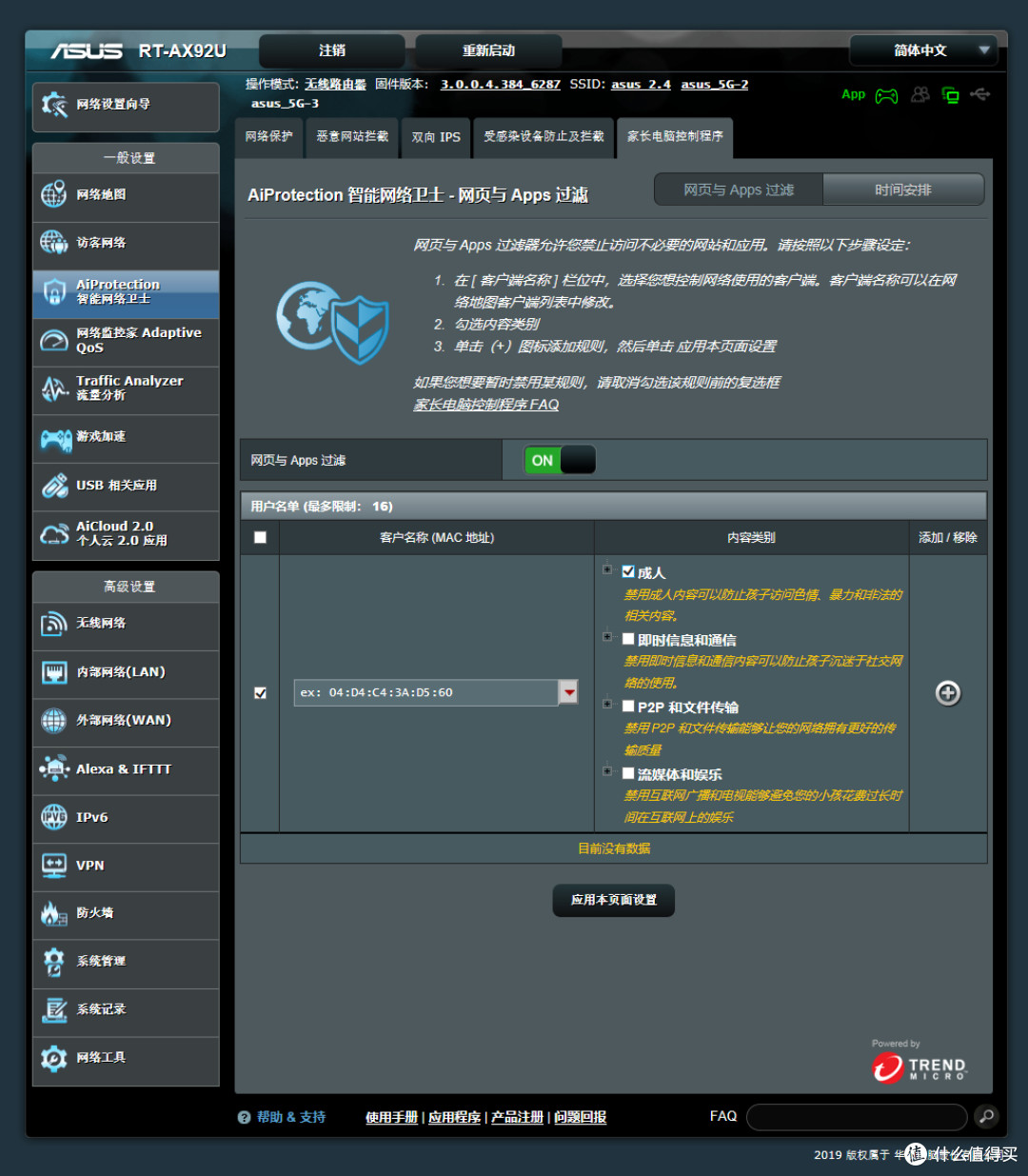The height and width of the screenshot is (1176, 1028).
Task: Open the 系统记录 log icon
Action: [53, 1010]
